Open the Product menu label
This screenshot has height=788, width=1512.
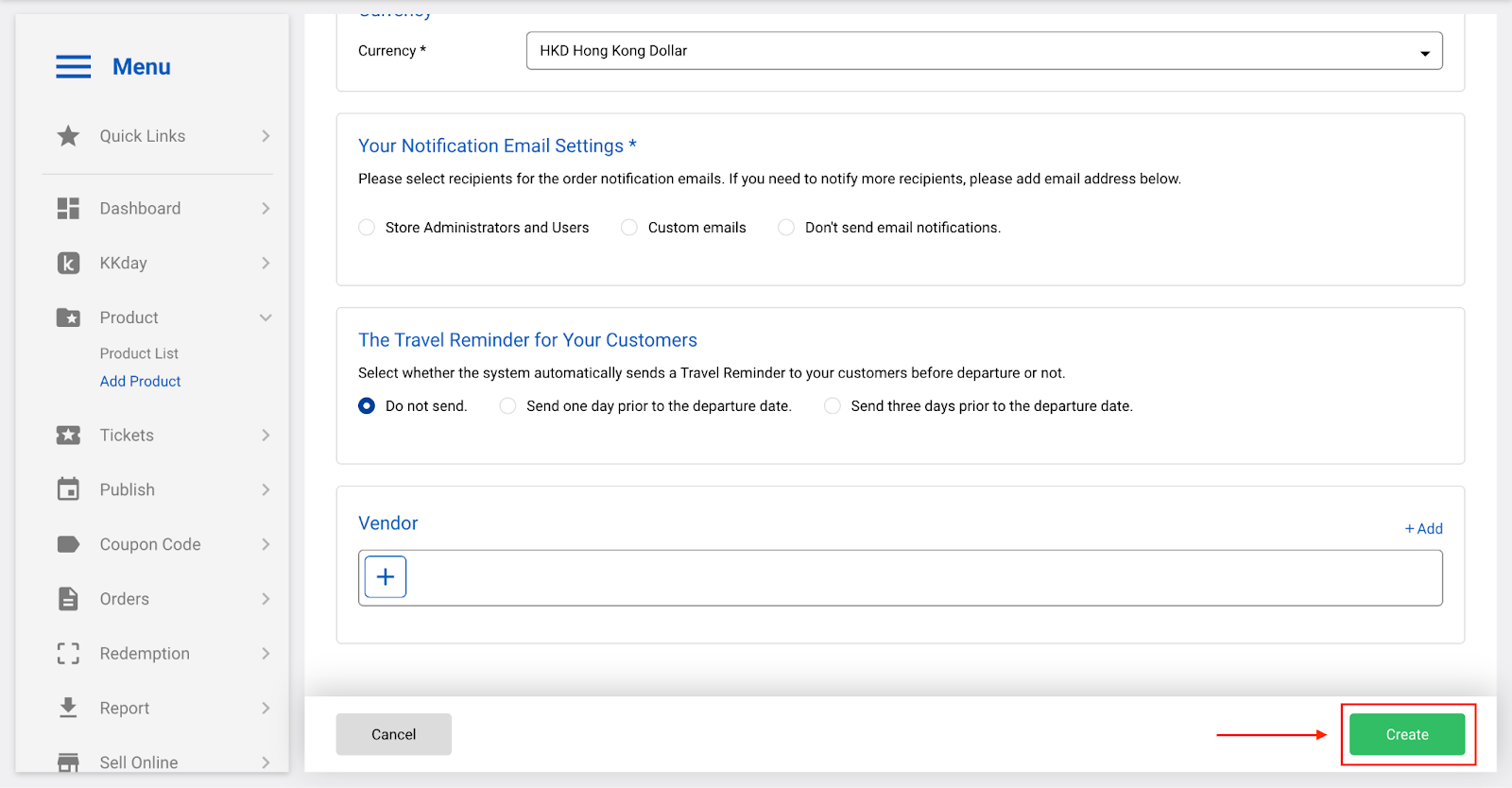[129, 317]
